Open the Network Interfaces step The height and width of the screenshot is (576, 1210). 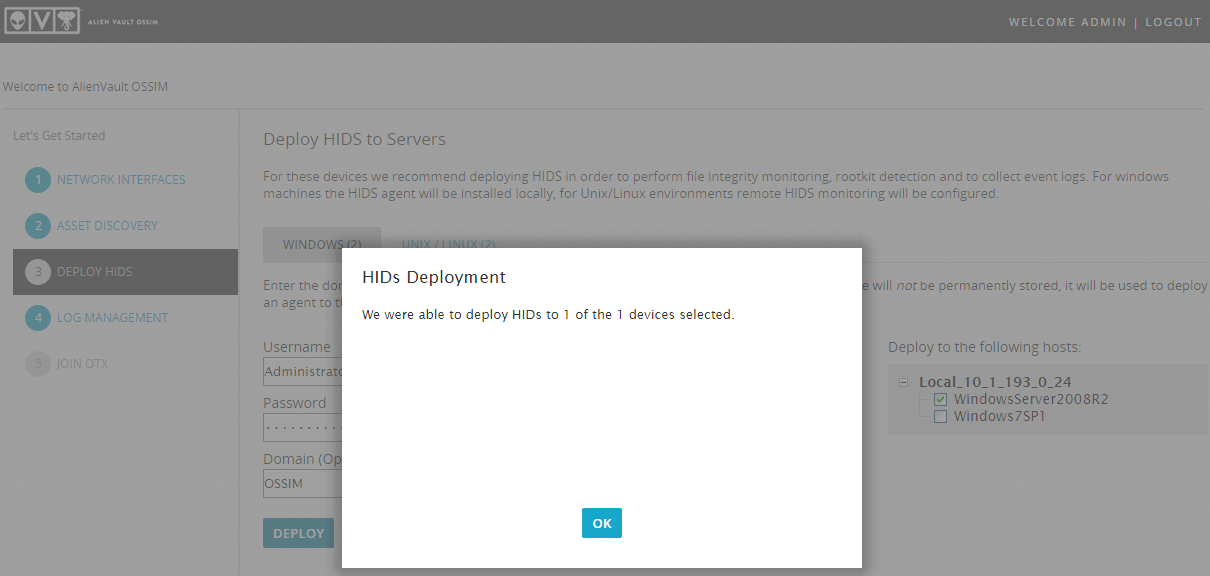click(121, 180)
